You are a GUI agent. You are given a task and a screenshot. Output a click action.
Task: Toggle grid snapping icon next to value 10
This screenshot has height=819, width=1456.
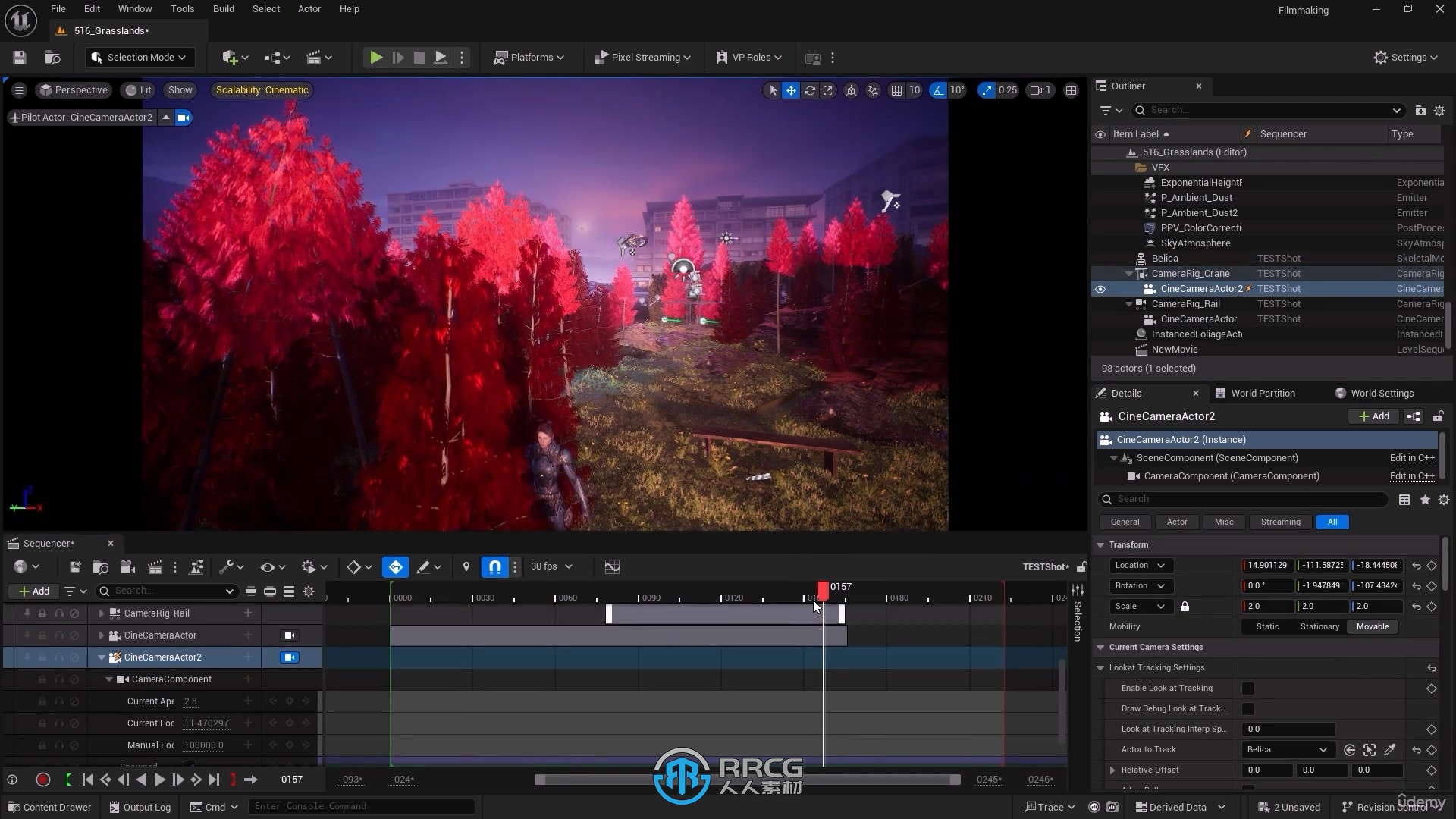[x=896, y=90]
